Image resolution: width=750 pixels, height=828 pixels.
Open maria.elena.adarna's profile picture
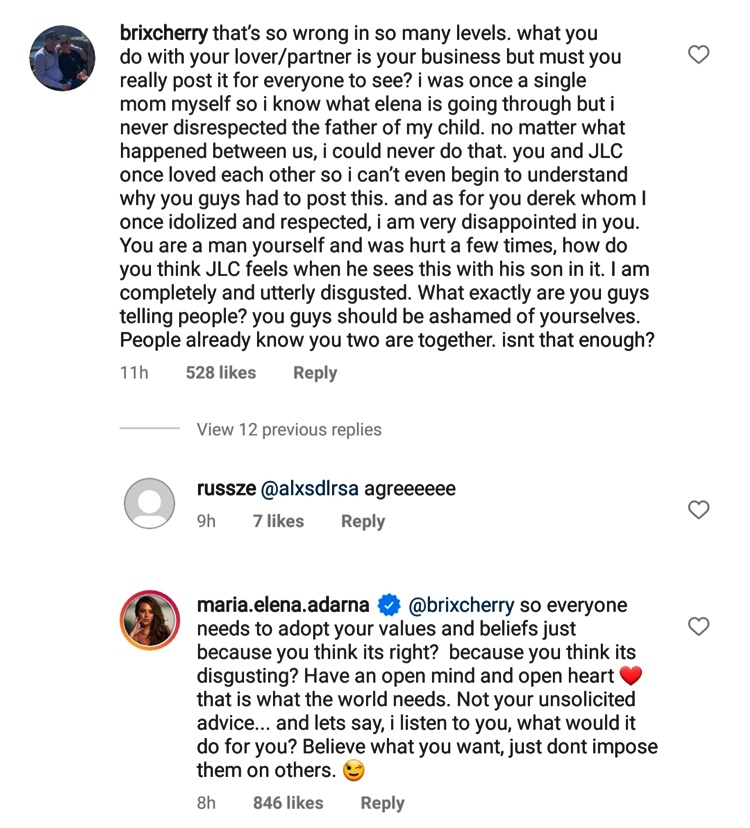[x=150, y=619]
